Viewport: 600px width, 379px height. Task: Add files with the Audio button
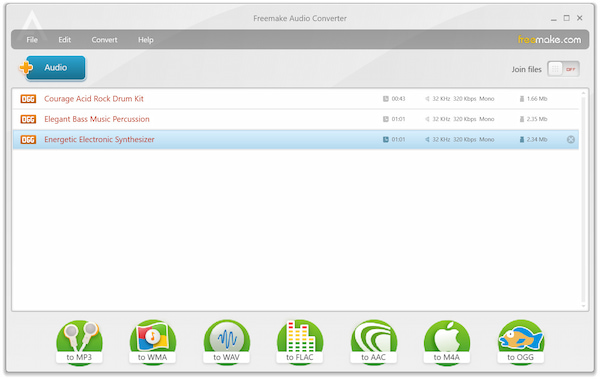(x=54, y=68)
